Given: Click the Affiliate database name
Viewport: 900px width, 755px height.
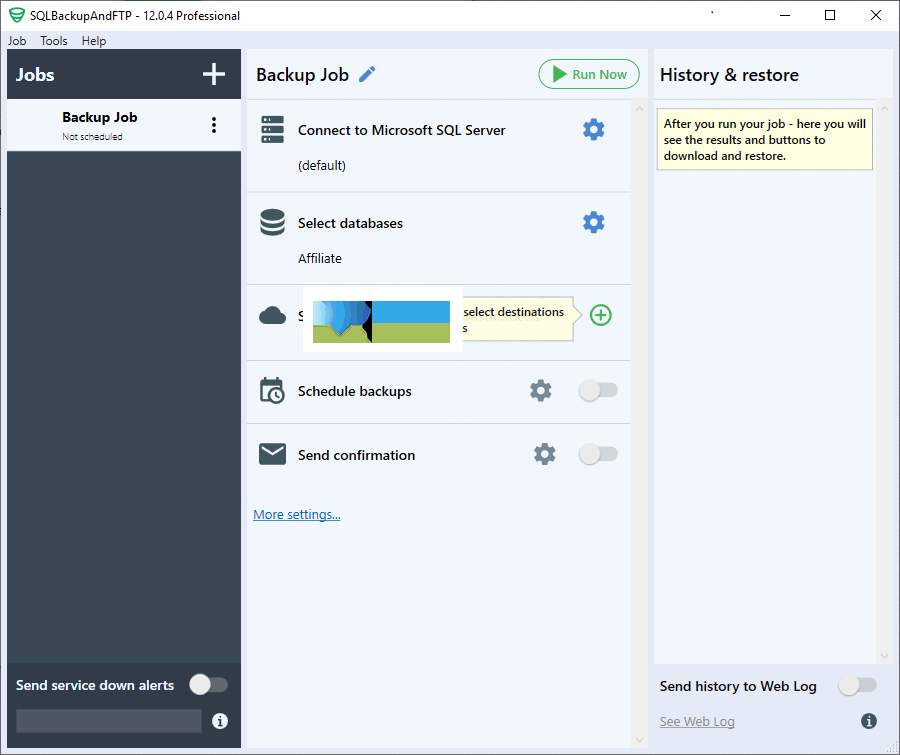Looking at the screenshot, I should pos(320,258).
